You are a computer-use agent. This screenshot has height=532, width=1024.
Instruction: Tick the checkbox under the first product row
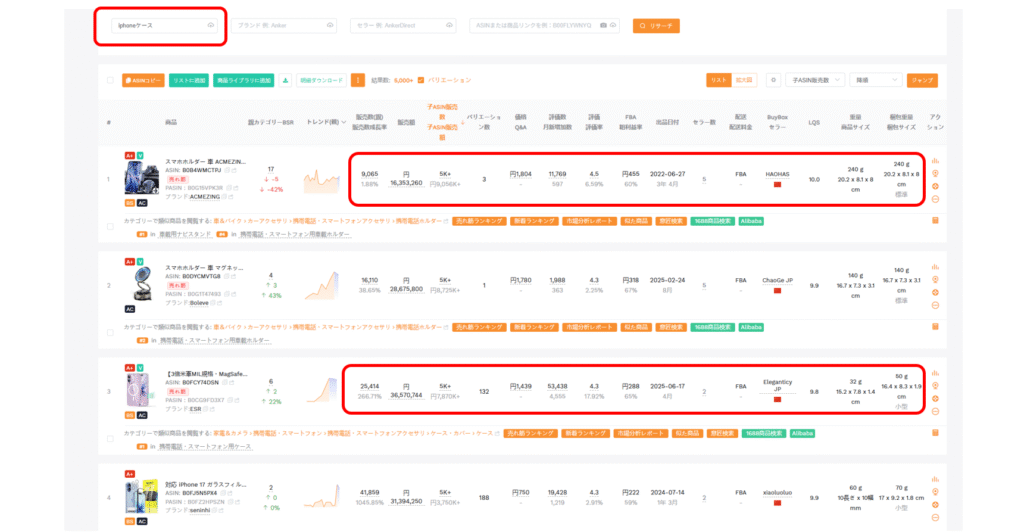[x=110, y=227]
